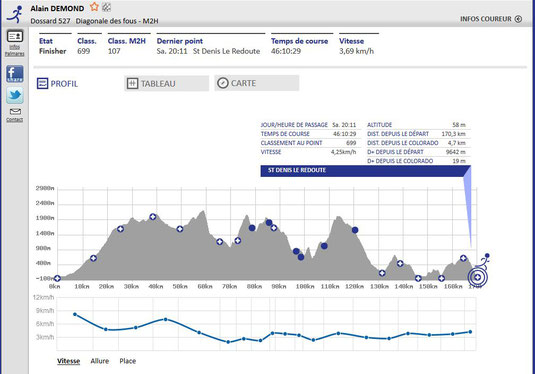Click the finish line runner icon on profile
This screenshot has height=374, width=535.
tap(483, 261)
